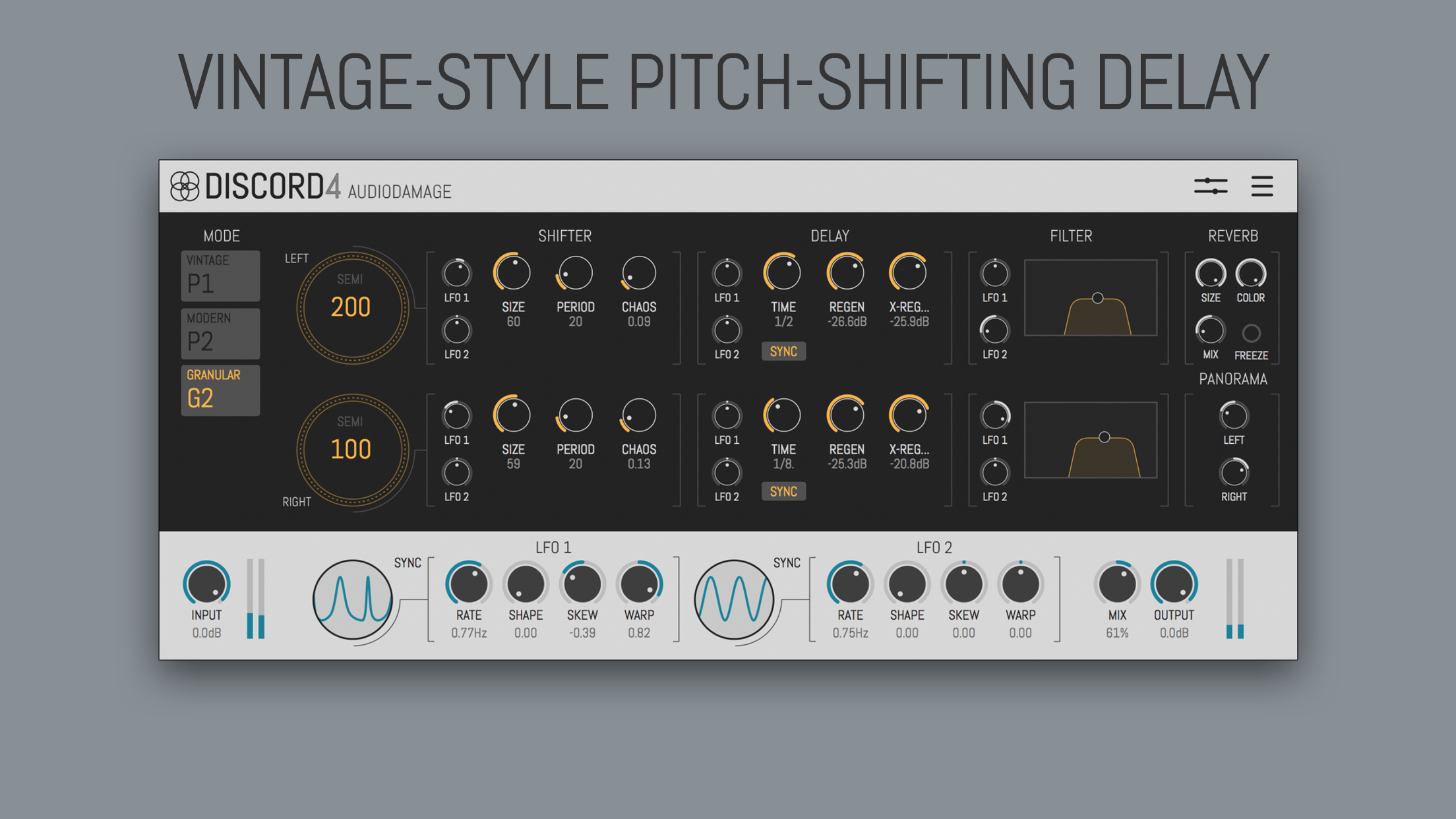The height and width of the screenshot is (819, 1456).
Task: Click the reverb COLOR knob
Action: pyautogui.click(x=1250, y=274)
